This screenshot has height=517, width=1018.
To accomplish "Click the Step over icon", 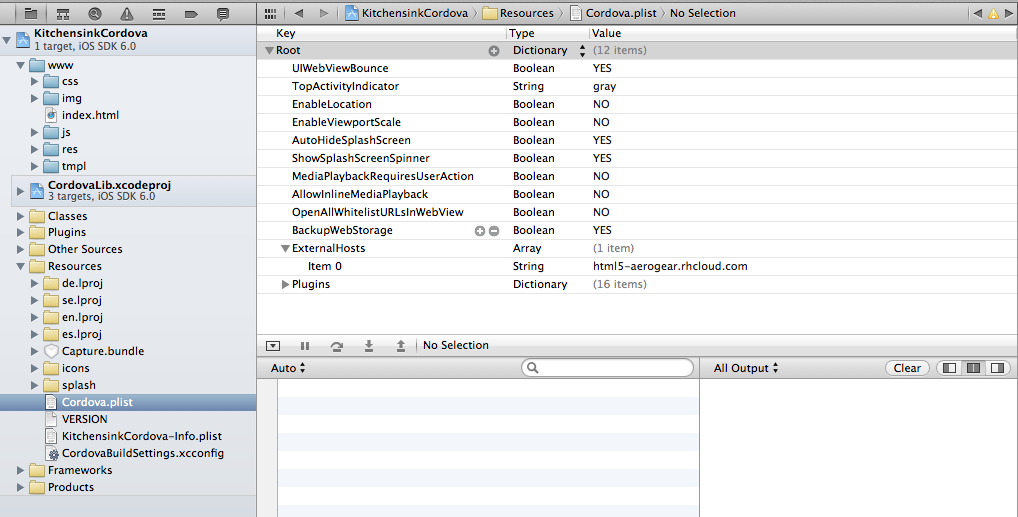I will [337, 346].
